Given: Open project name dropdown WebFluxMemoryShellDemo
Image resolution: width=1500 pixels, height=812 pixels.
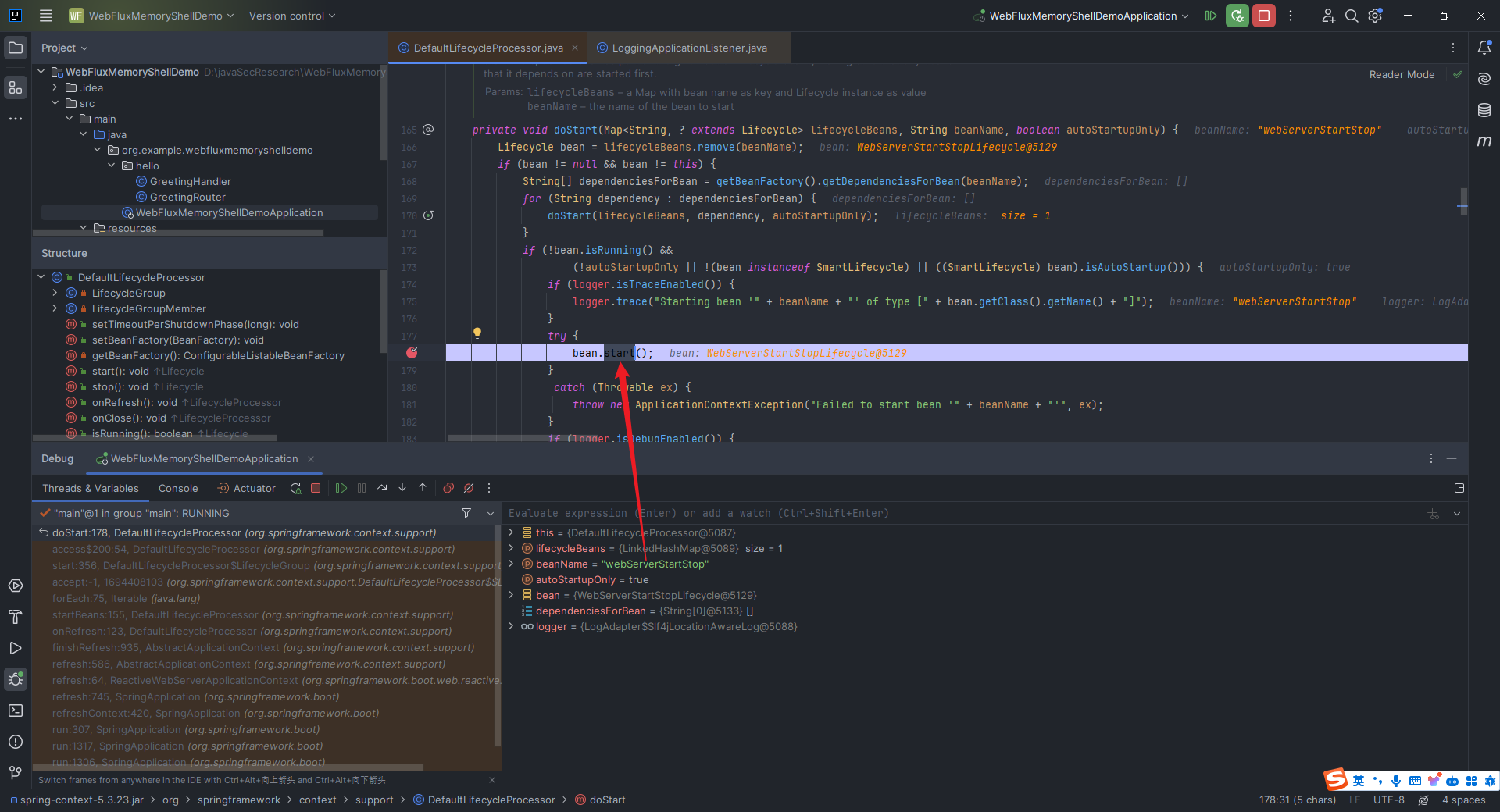Looking at the screenshot, I should pos(151,16).
